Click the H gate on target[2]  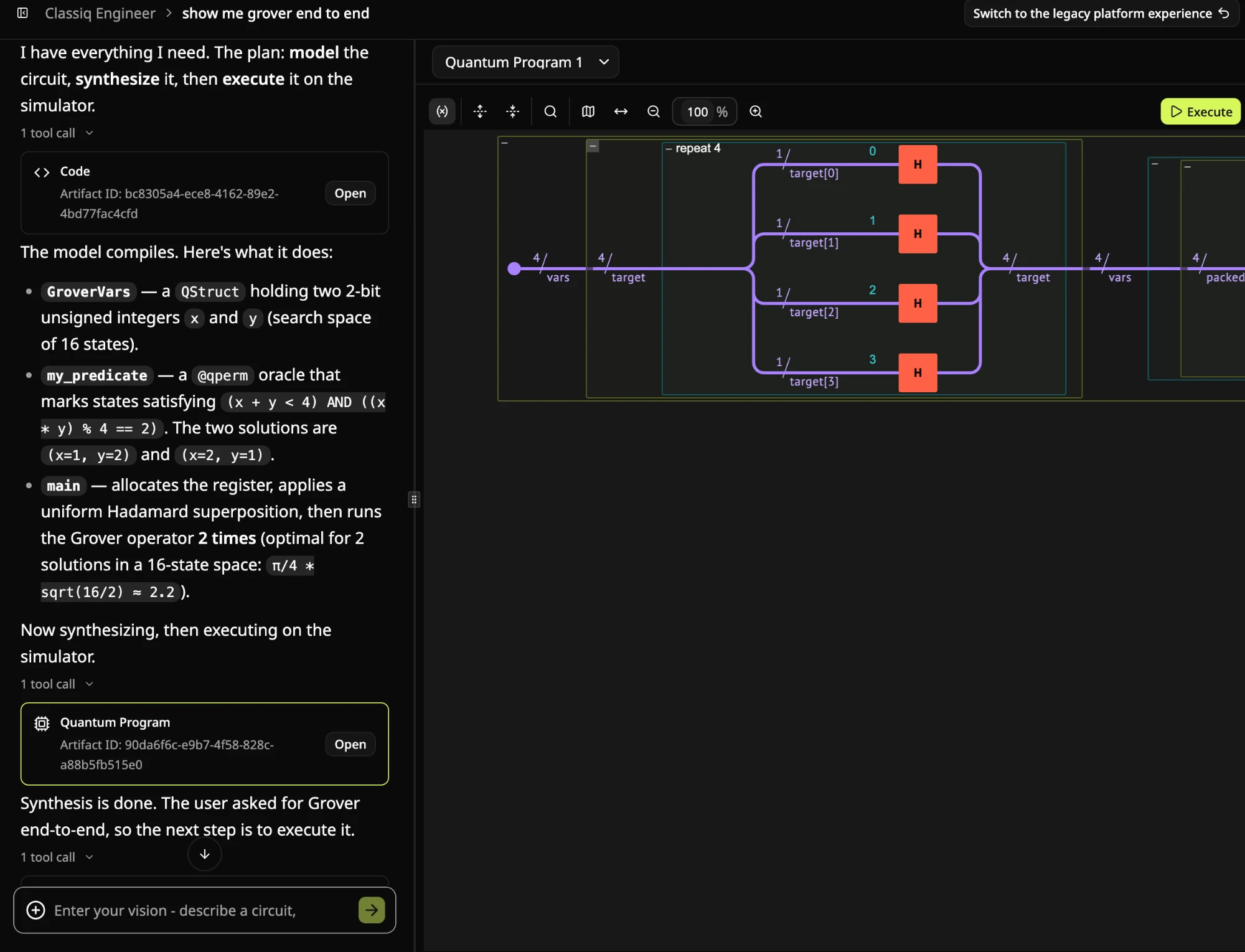click(x=918, y=303)
